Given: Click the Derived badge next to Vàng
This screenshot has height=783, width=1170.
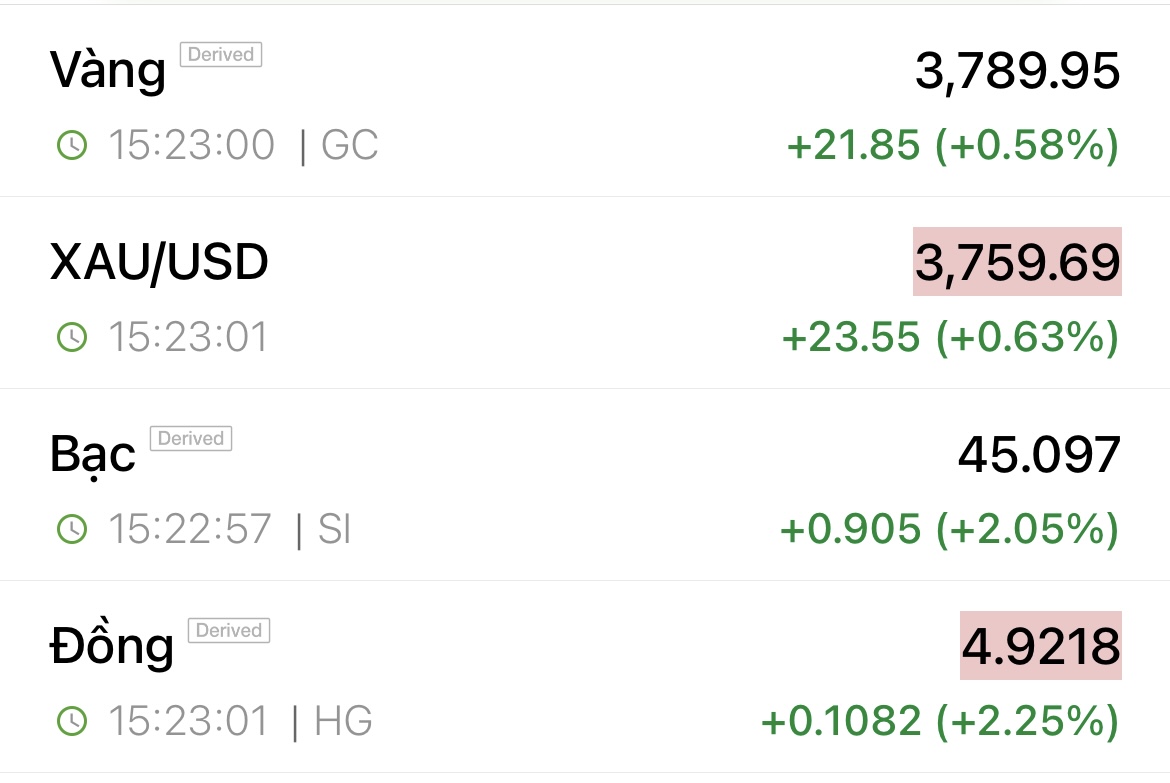Looking at the screenshot, I should point(220,55).
